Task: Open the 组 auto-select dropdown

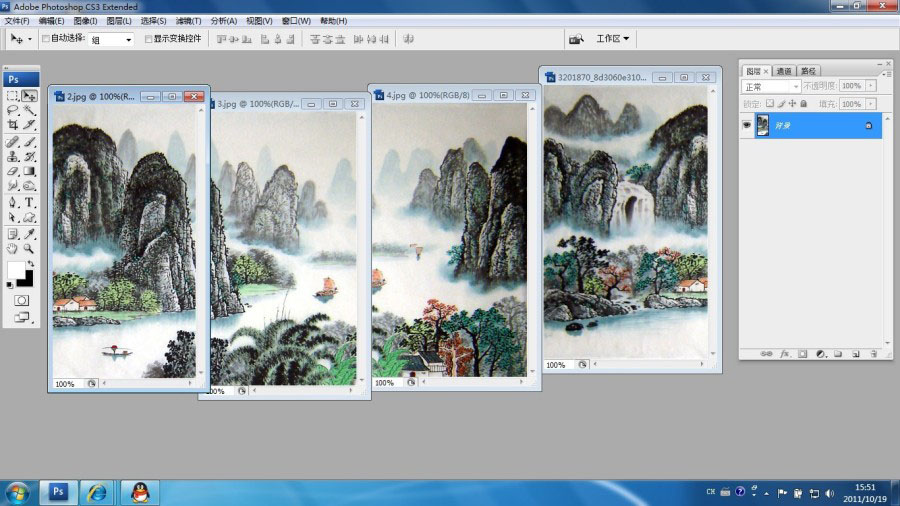Action: (x=111, y=40)
